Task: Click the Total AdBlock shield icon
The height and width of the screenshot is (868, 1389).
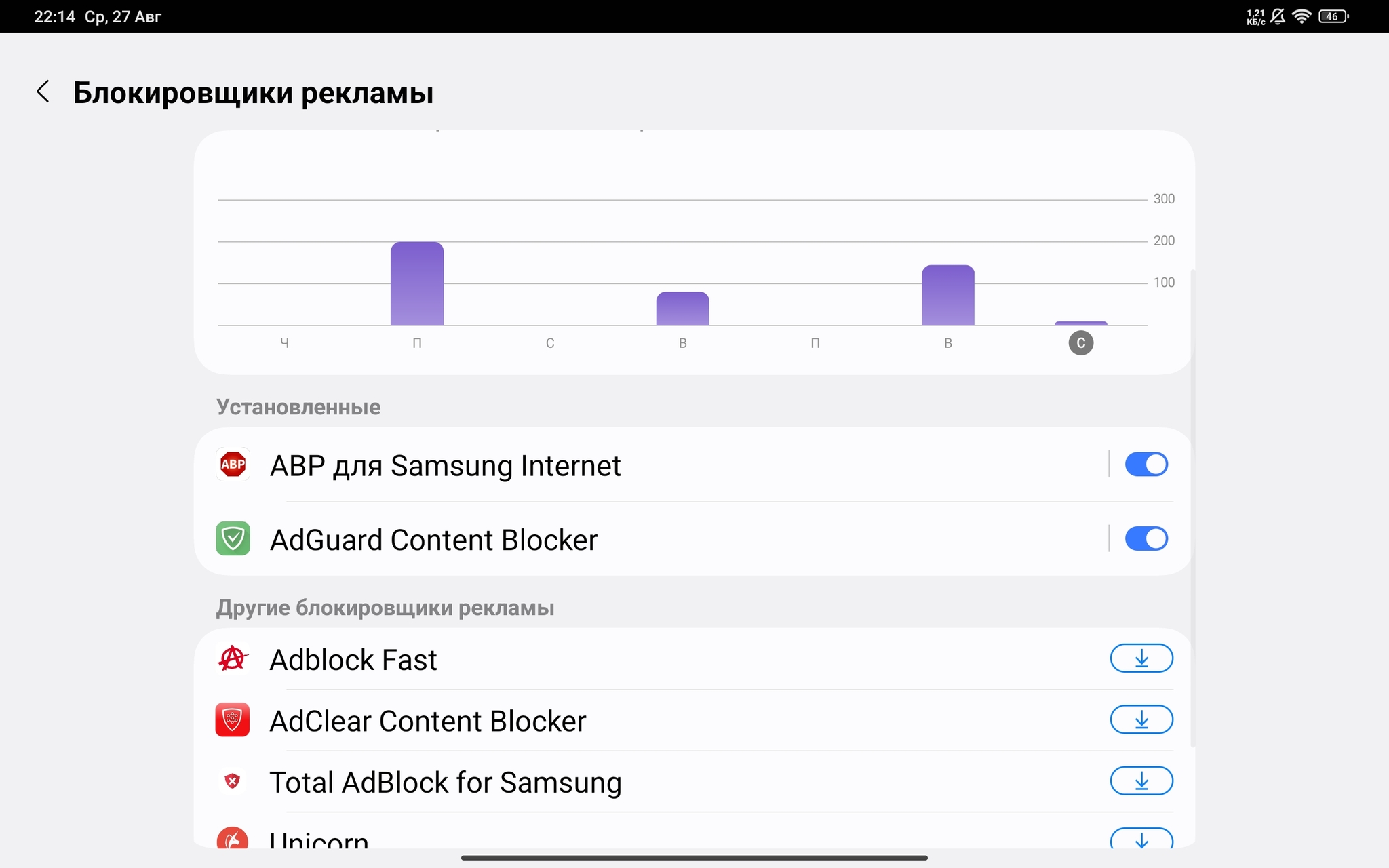Action: pyautogui.click(x=233, y=781)
